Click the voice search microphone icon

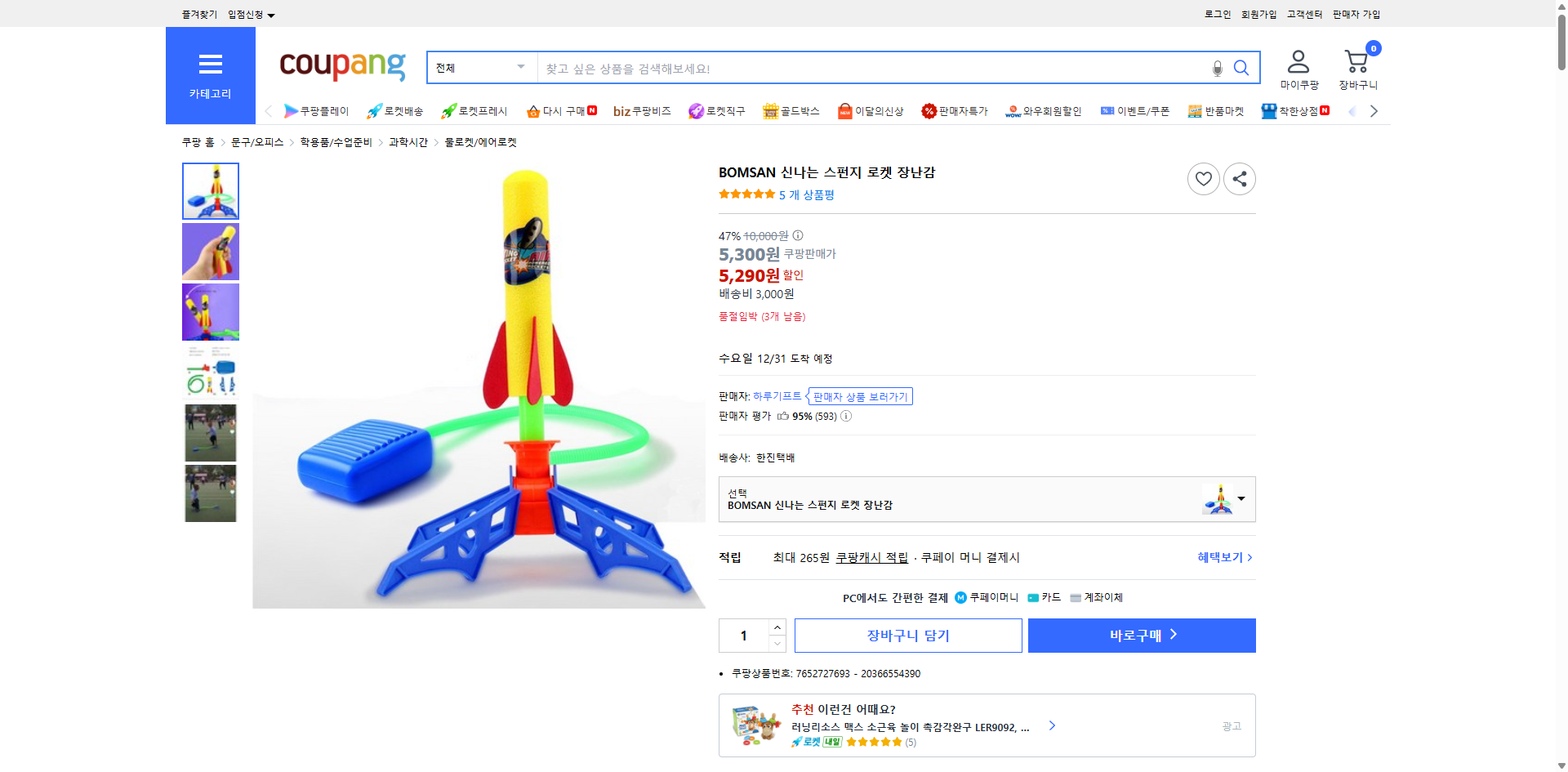tap(1217, 68)
